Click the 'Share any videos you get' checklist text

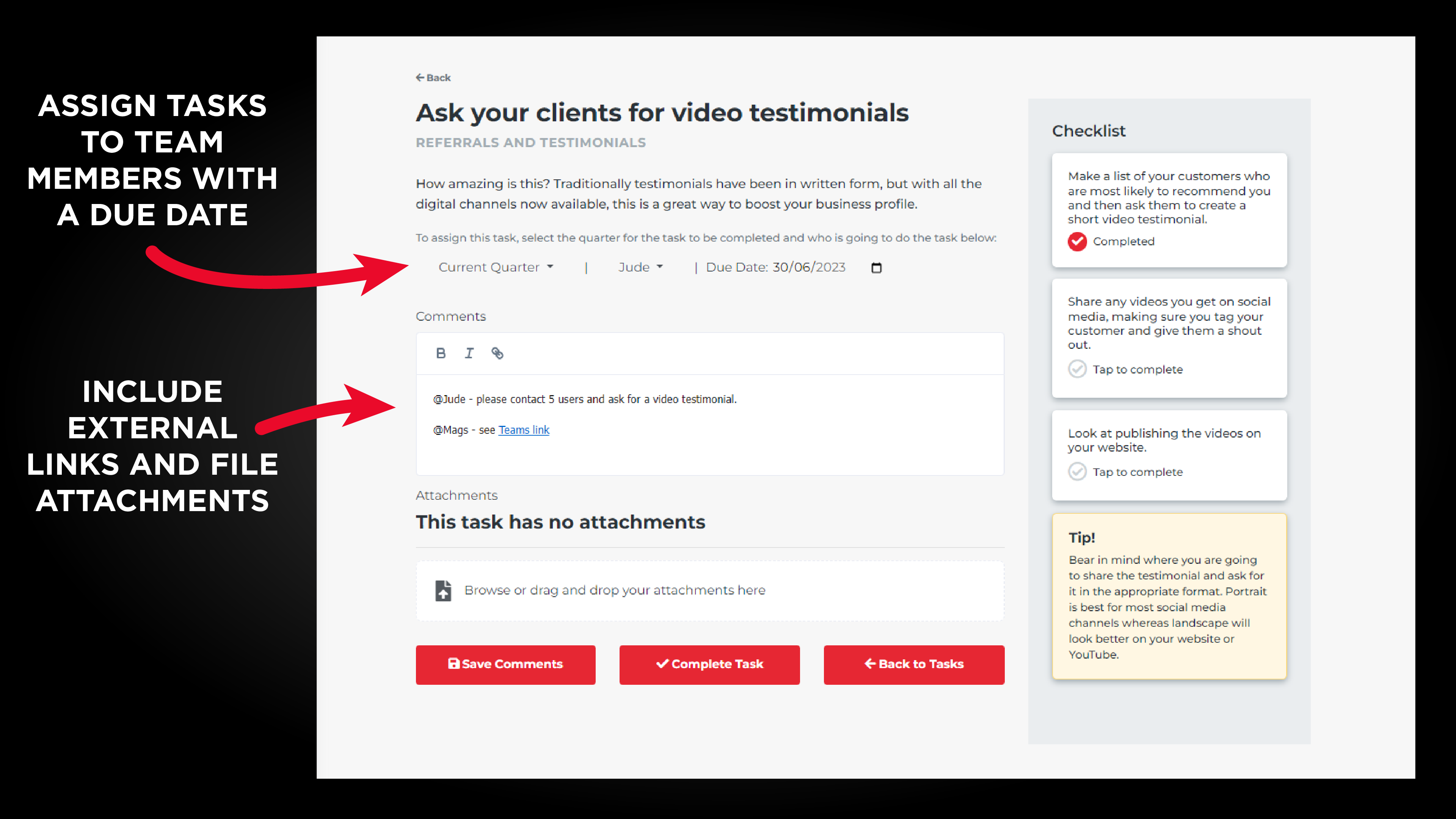coord(1169,323)
